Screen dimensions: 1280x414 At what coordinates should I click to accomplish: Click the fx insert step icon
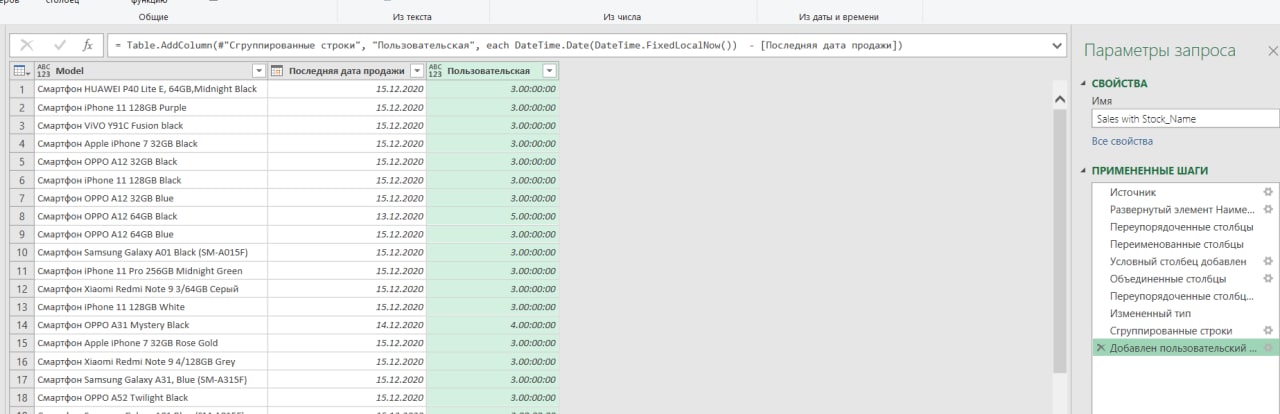point(88,46)
